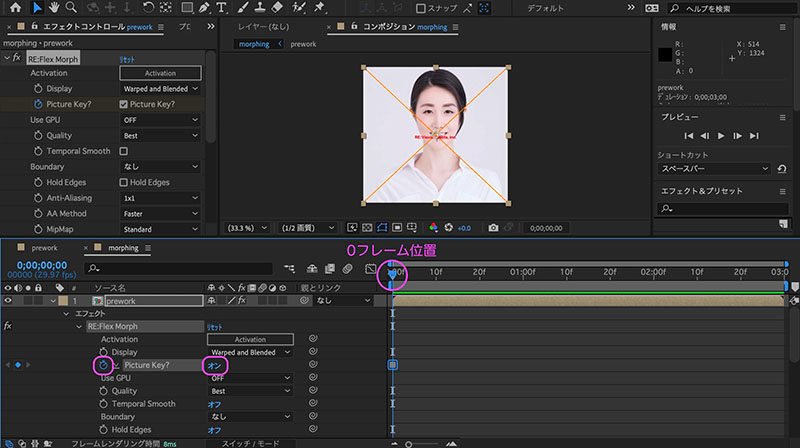Open the MipMap Standard dropdown
800x448 pixels.
coord(160,230)
